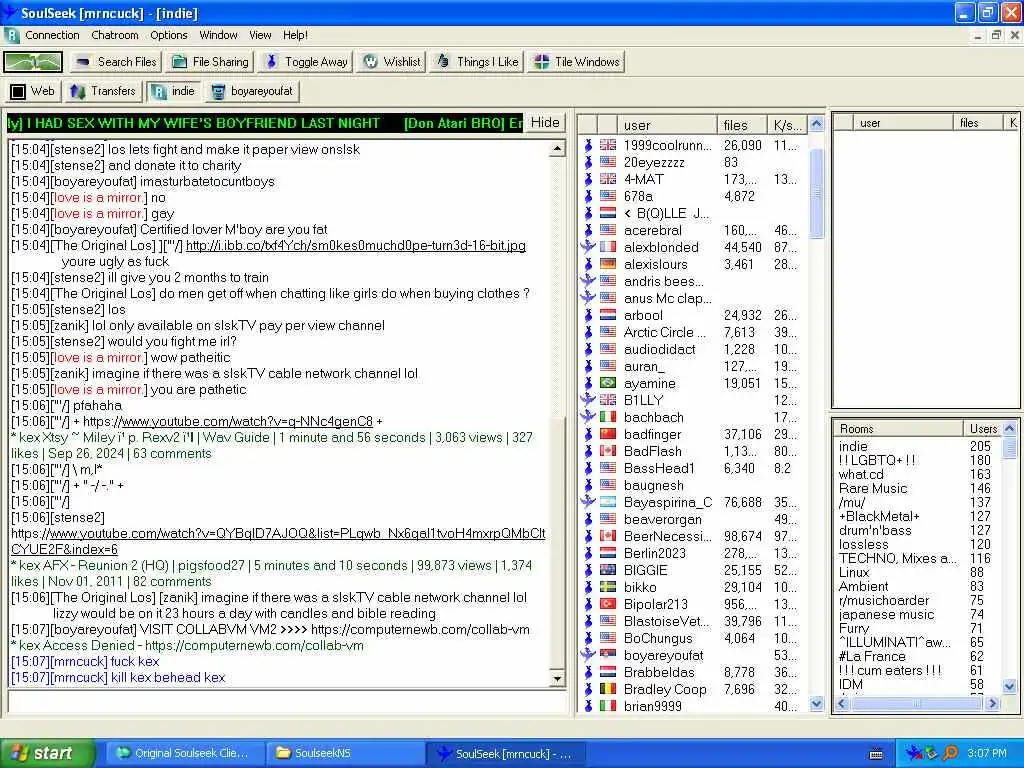Click China flag icon for badfinger
This screenshot has height=768, width=1024.
click(608, 434)
